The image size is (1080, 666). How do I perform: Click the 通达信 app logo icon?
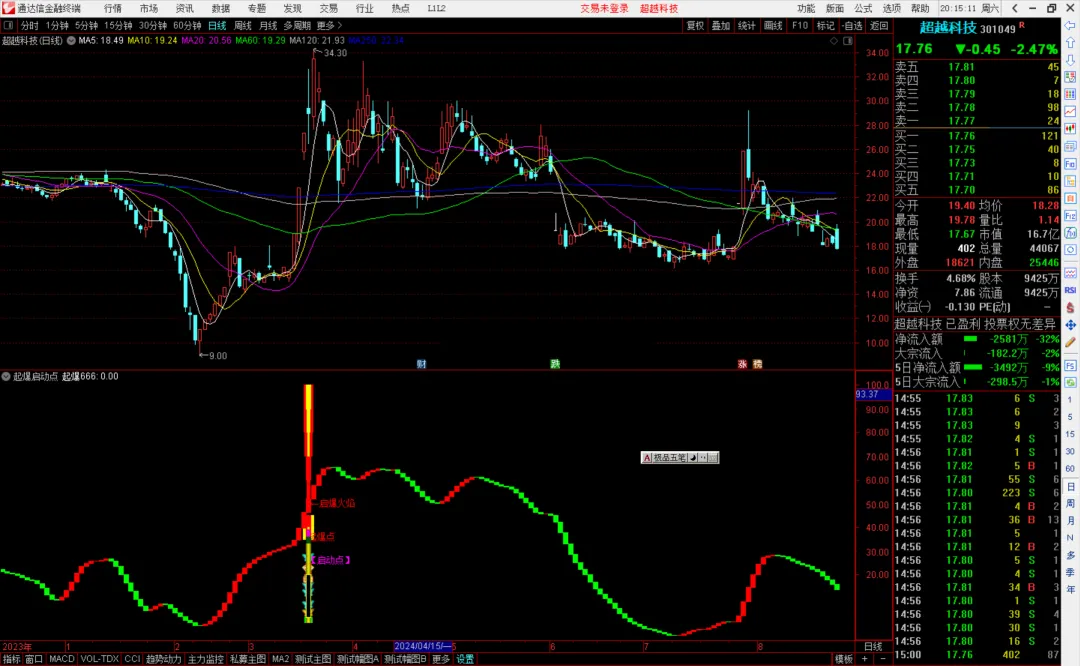(x=8, y=8)
